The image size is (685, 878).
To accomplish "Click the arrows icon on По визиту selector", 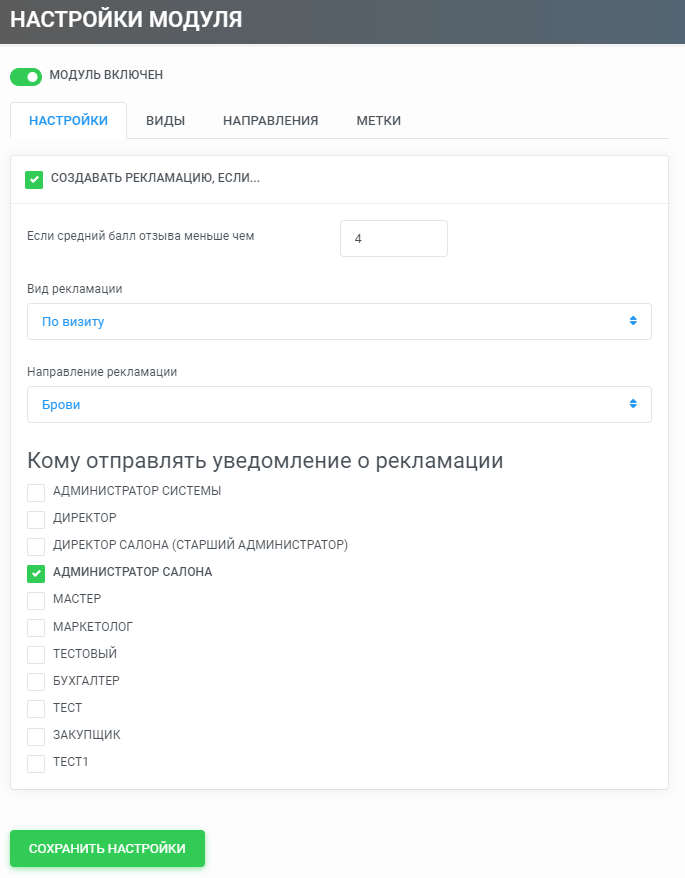I will click(633, 321).
